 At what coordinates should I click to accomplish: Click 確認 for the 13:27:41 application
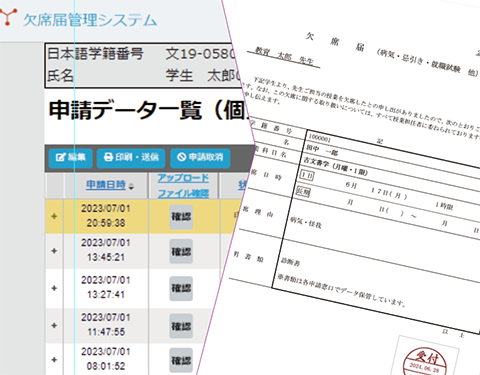181,288
